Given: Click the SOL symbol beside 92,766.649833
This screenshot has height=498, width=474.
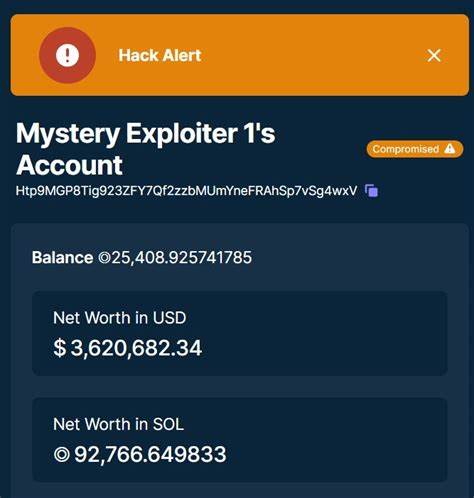Looking at the screenshot, I should coord(62,454).
